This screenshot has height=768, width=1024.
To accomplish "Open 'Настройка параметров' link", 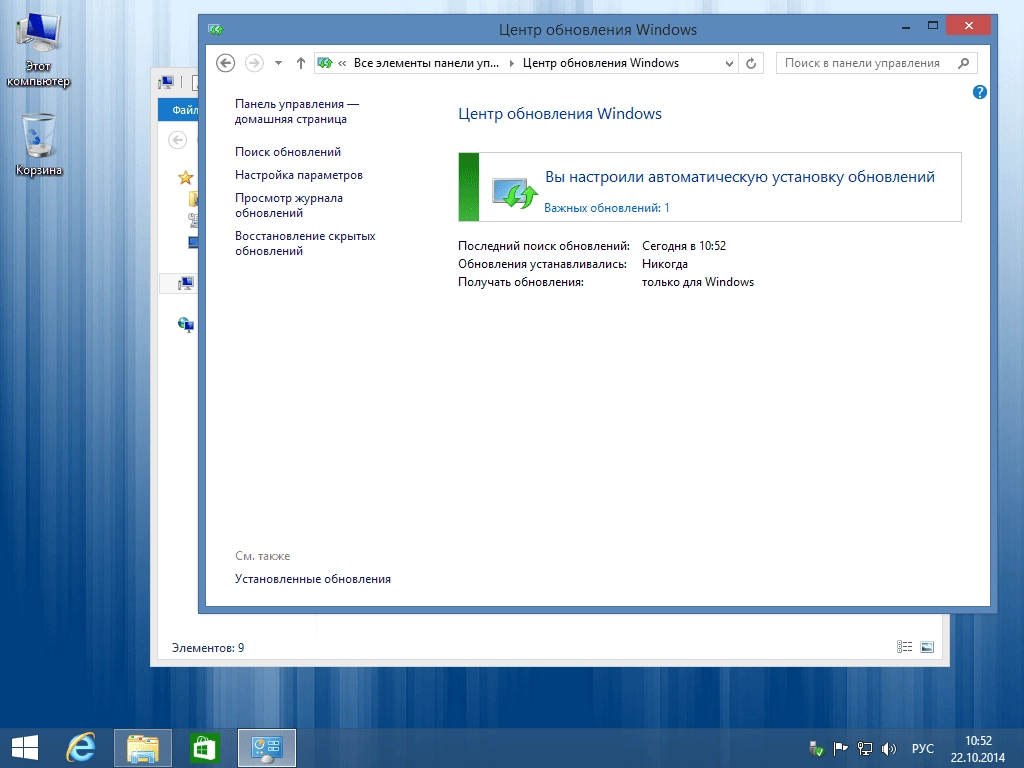I will pos(298,175).
